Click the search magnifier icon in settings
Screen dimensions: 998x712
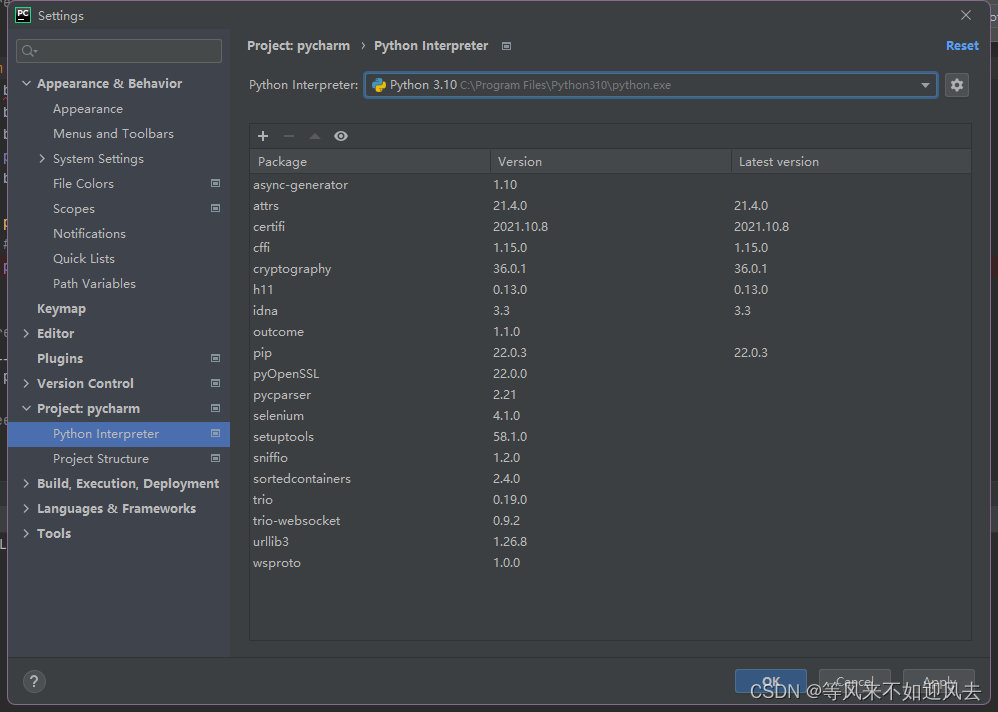click(x=29, y=51)
